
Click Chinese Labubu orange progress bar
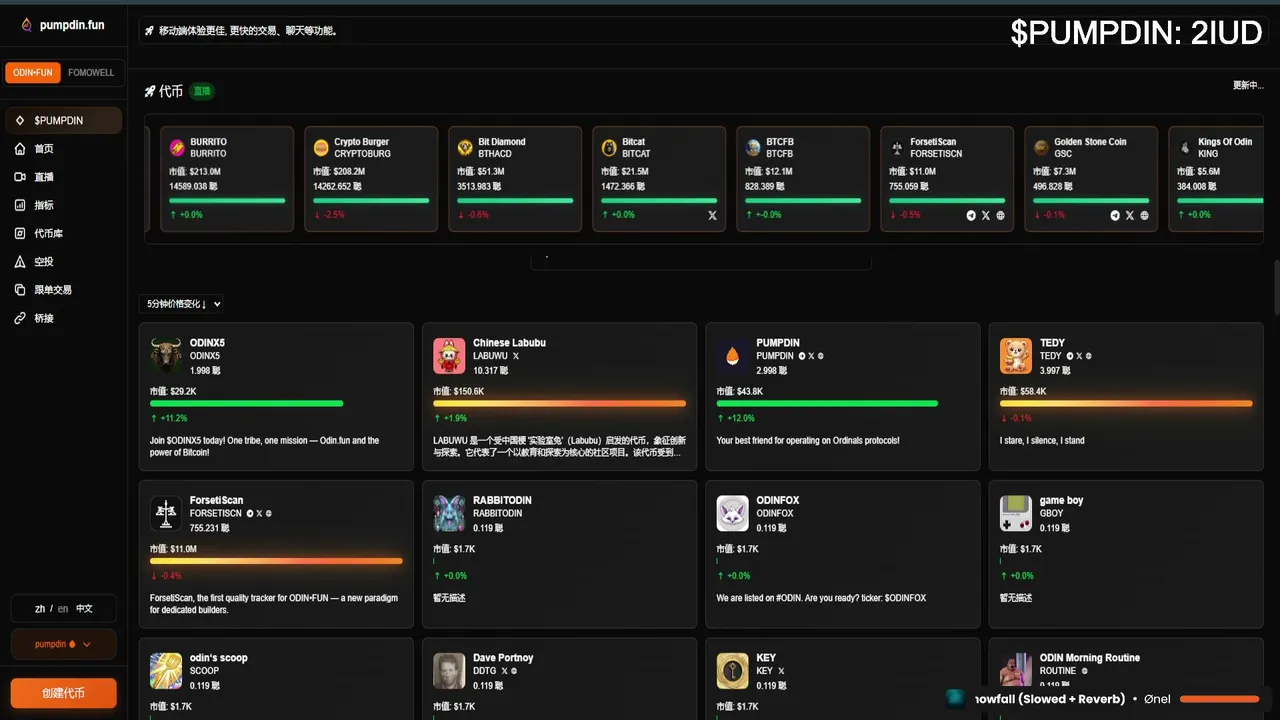560,404
